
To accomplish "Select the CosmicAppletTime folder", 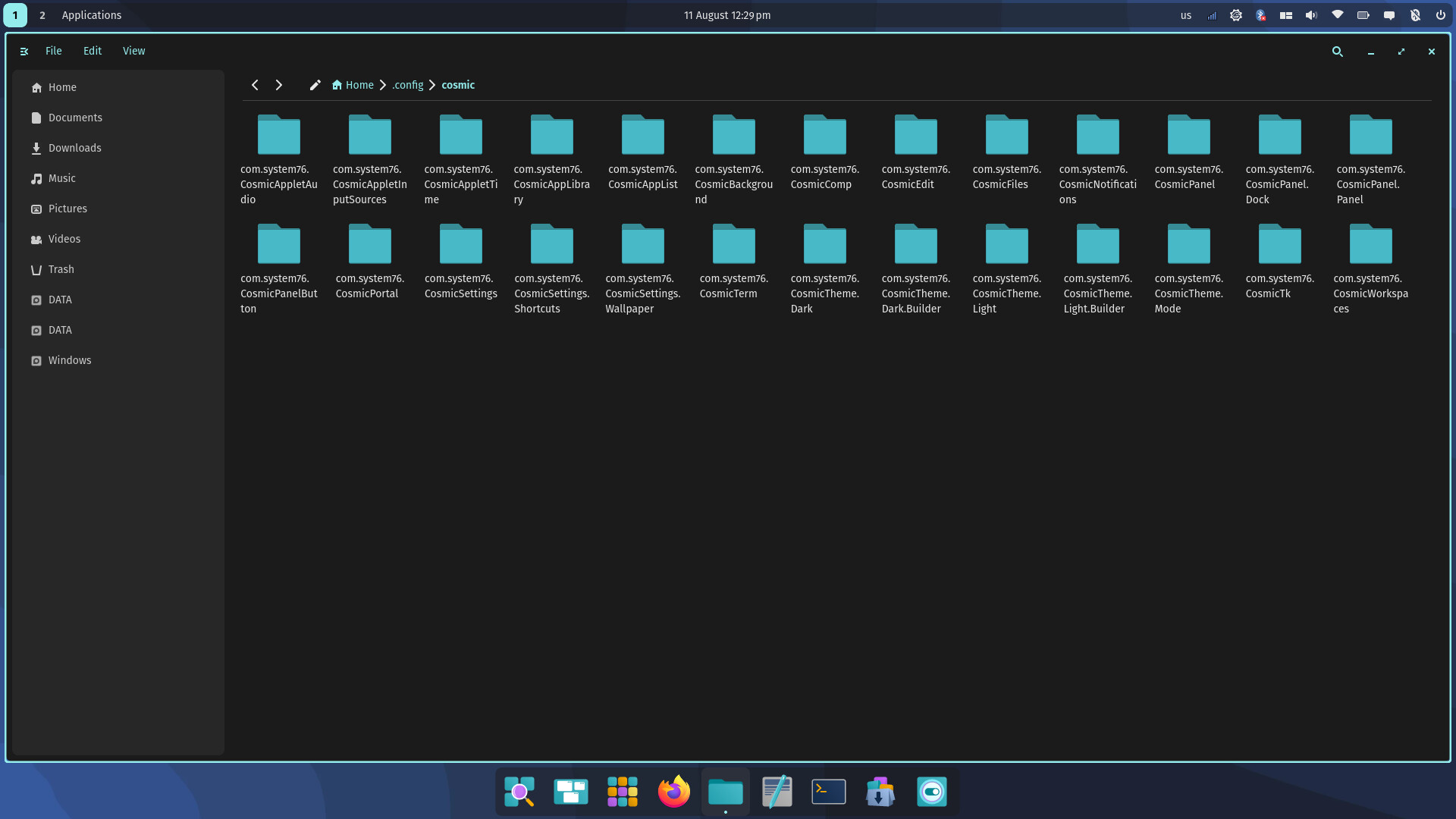I will (461, 159).
